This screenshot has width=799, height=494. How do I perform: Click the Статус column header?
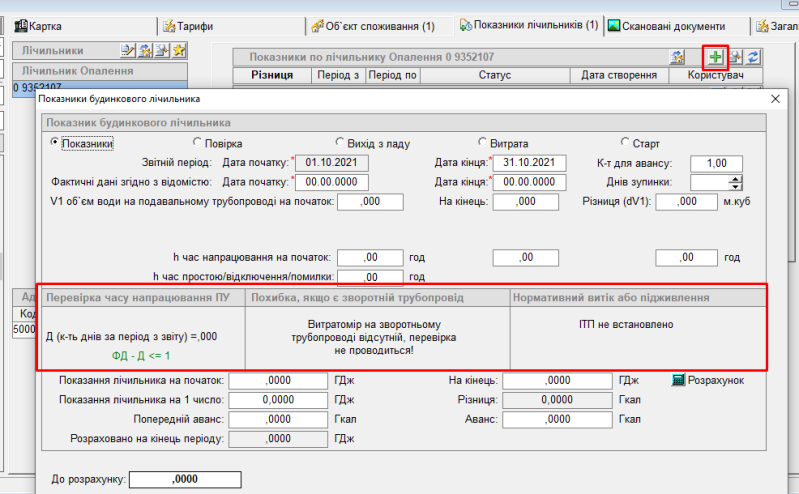click(x=494, y=75)
